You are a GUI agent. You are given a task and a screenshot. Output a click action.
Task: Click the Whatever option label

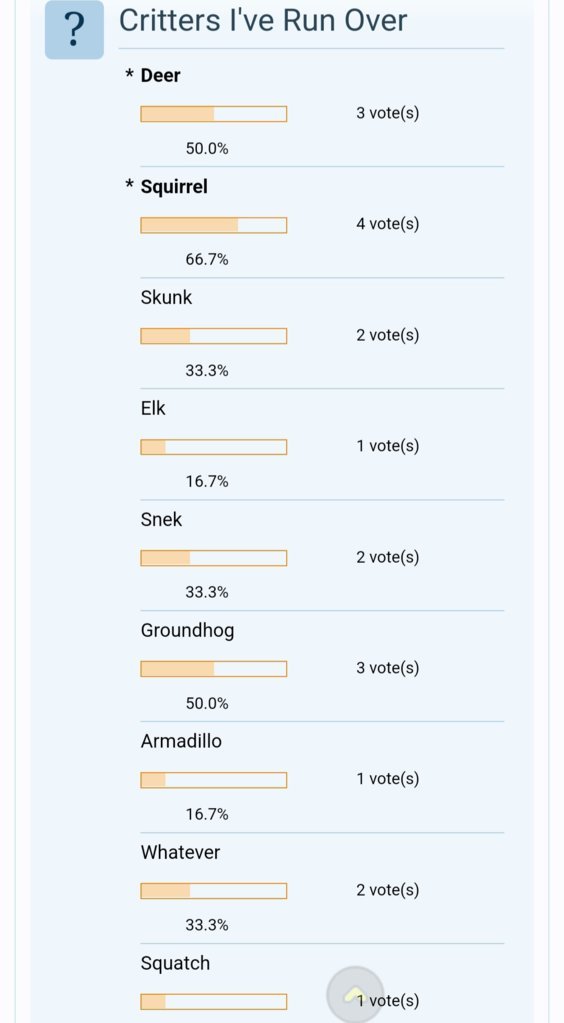click(180, 852)
